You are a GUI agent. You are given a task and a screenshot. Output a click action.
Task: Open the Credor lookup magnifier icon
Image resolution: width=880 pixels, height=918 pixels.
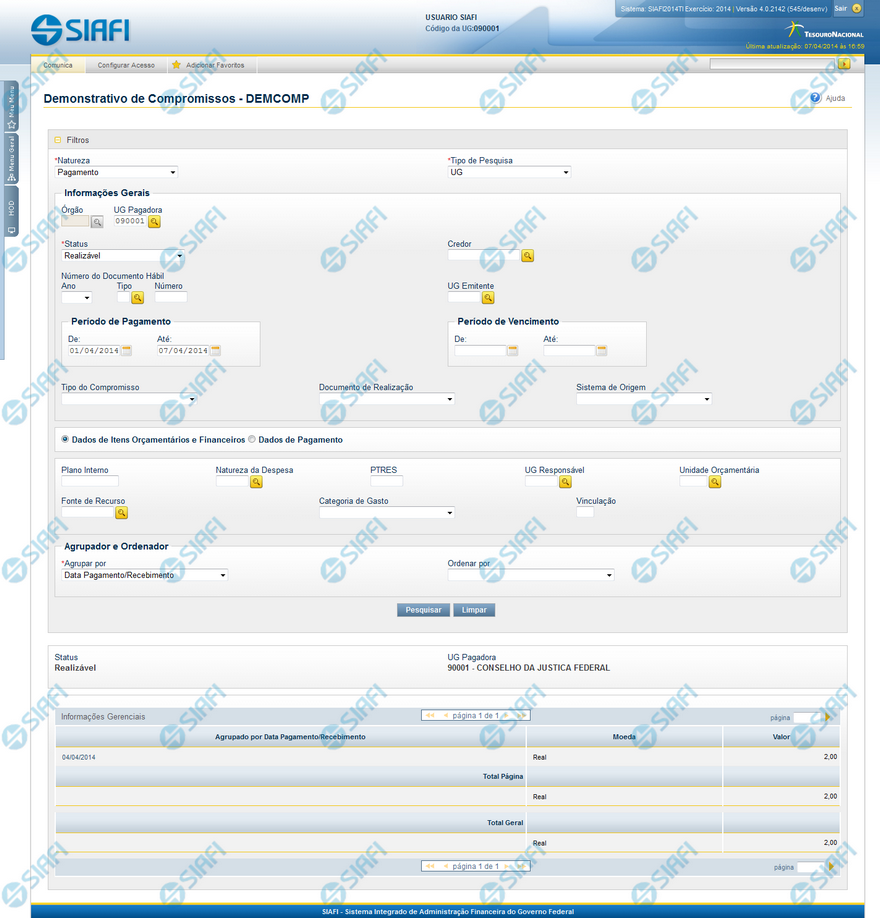pyautogui.click(x=528, y=256)
